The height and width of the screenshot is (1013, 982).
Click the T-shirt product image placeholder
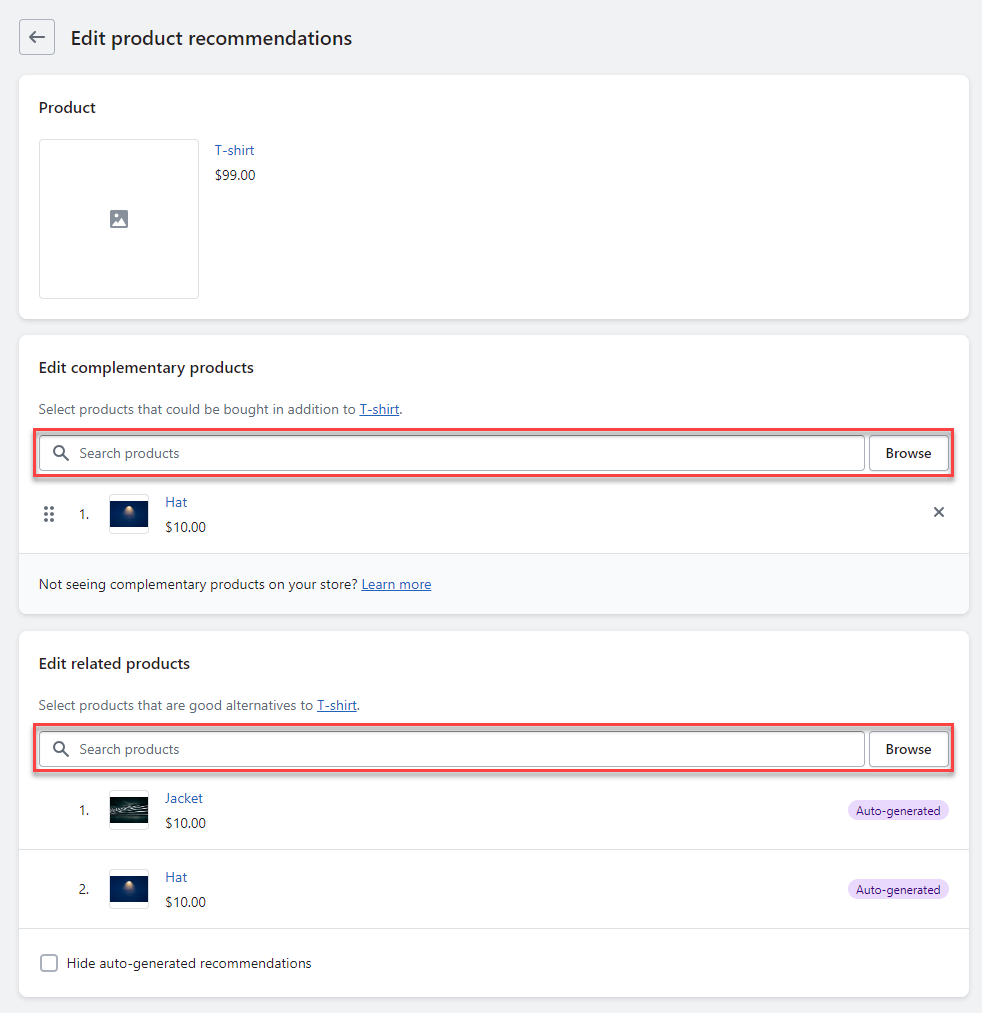(x=119, y=219)
